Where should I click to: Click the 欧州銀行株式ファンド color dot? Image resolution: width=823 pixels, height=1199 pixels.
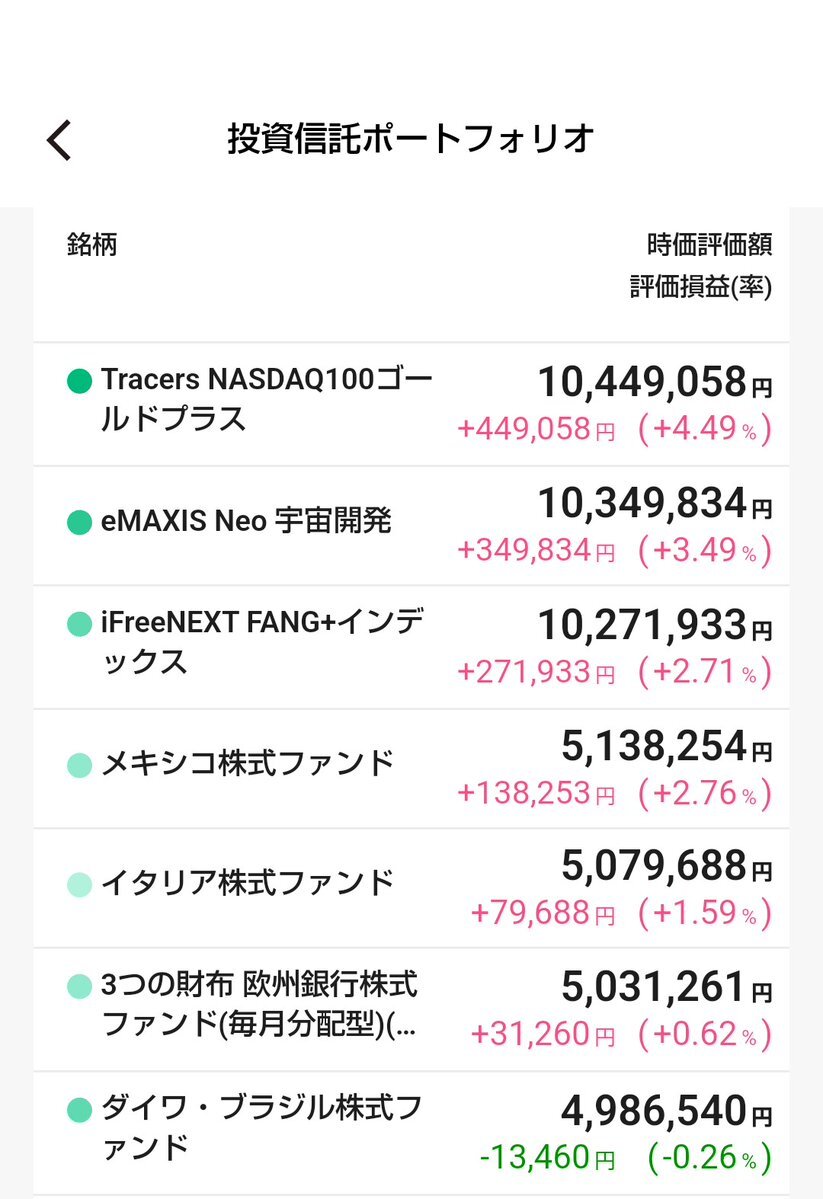(x=79, y=987)
